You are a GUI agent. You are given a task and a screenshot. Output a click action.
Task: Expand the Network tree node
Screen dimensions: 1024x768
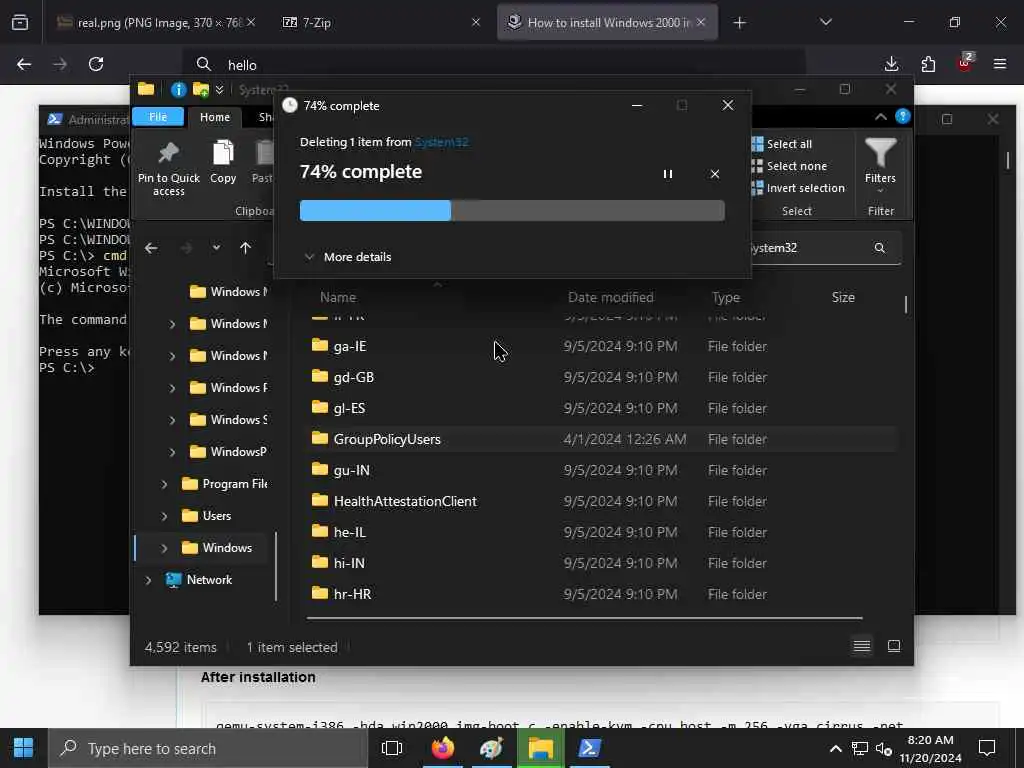(x=148, y=580)
